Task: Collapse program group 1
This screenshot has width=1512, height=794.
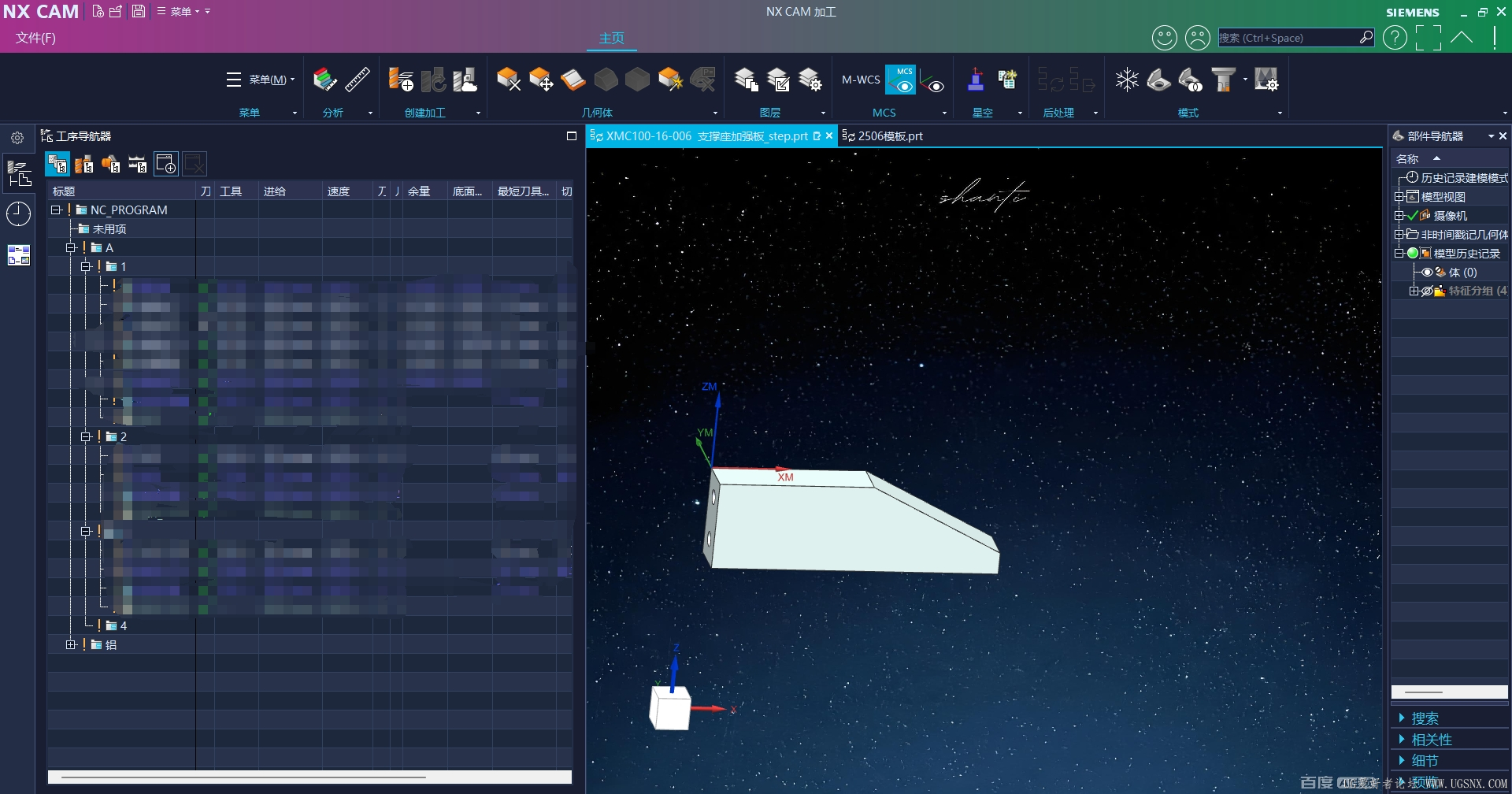Action: [86, 267]
